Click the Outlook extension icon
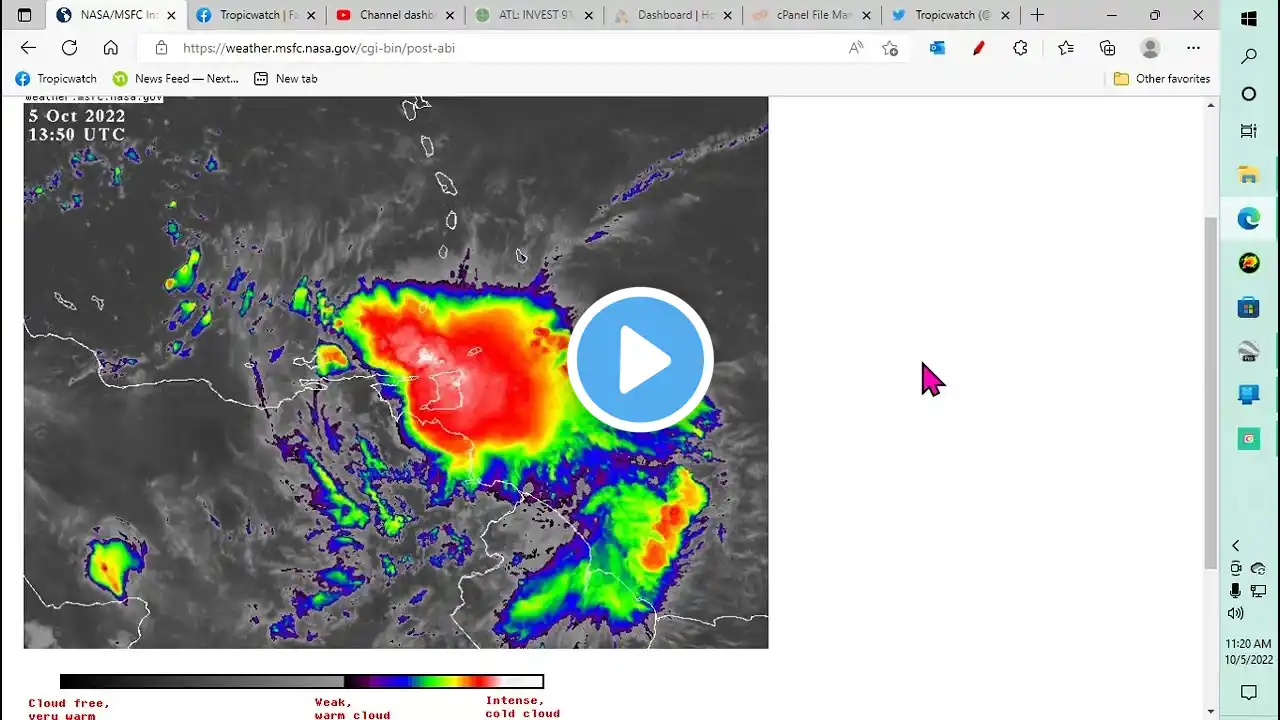 coord(937,48)
